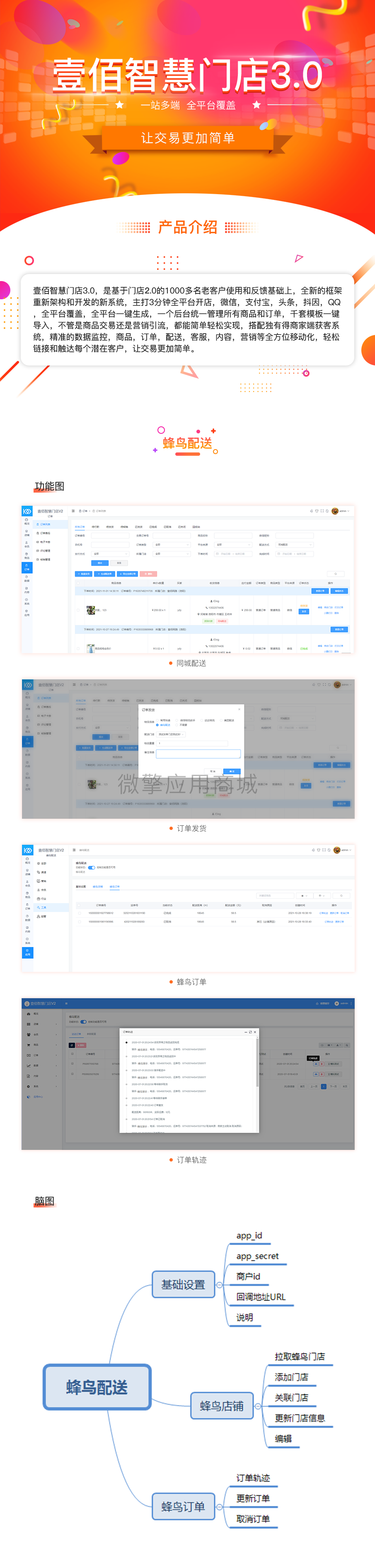Screen dimensions: 375x1568
Task: Switch to 蜂鸟店铺 tab in 蜂鸟订单 screenshot
Action: pyautogui.click(x=97, y=887)
